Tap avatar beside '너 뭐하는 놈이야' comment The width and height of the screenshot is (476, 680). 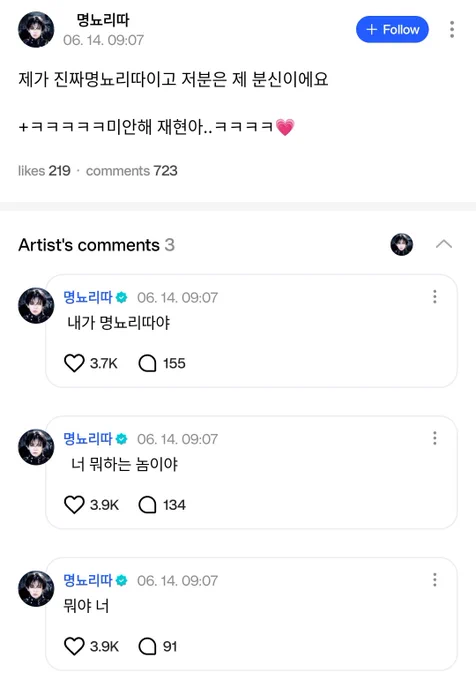point(36,447)
